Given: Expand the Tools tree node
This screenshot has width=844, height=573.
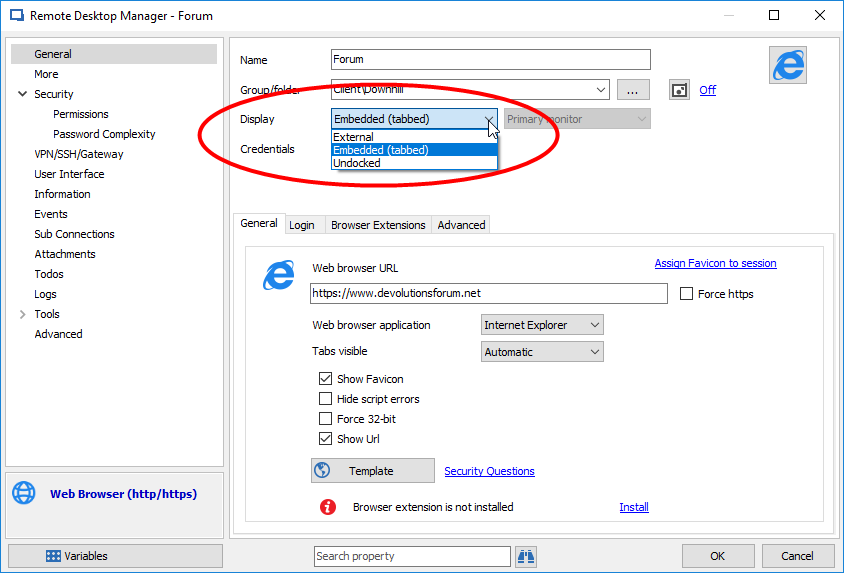Looking at the screenshot, I should 23,314.
